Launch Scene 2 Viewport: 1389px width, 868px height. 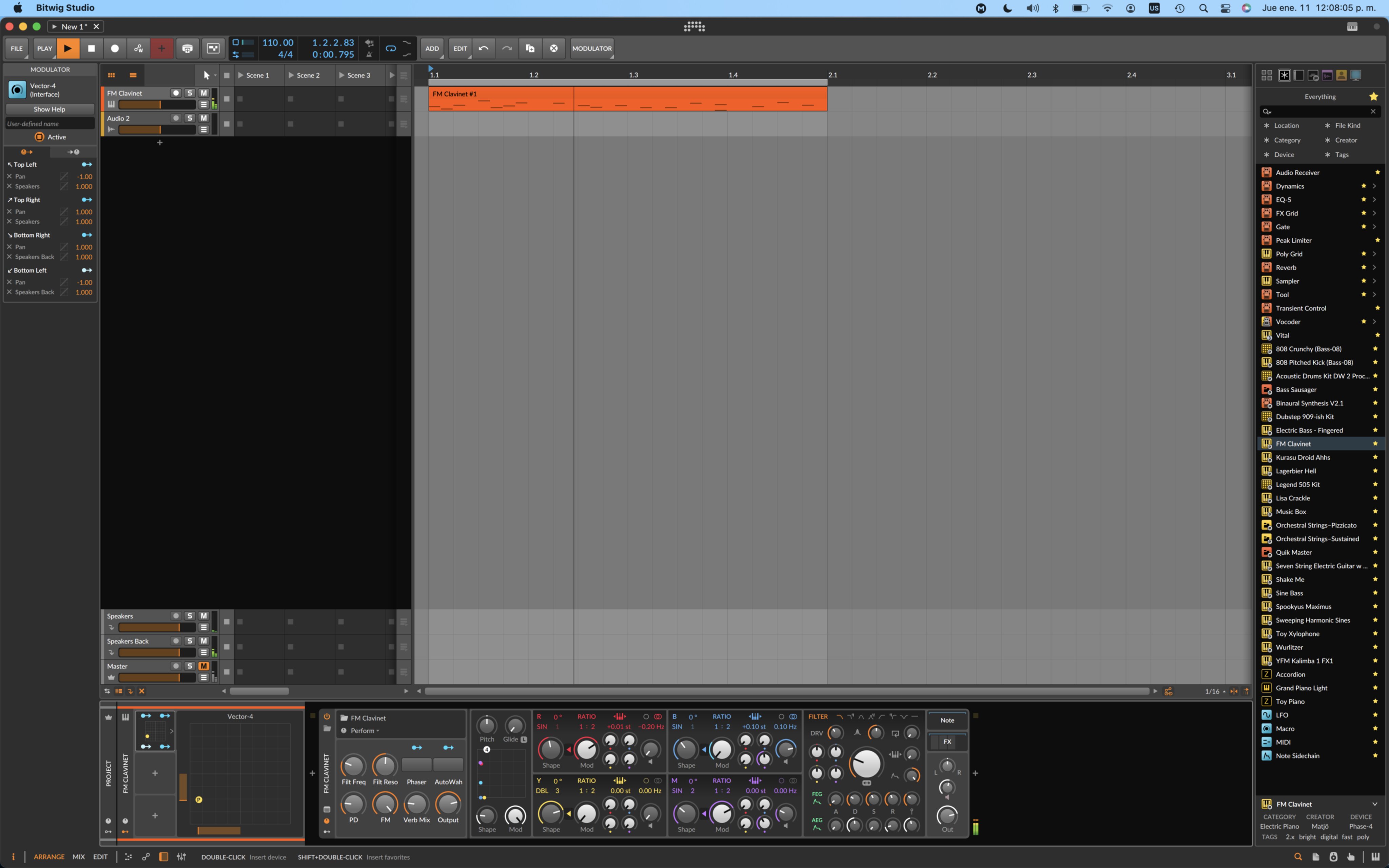click(x=292, y=75)
